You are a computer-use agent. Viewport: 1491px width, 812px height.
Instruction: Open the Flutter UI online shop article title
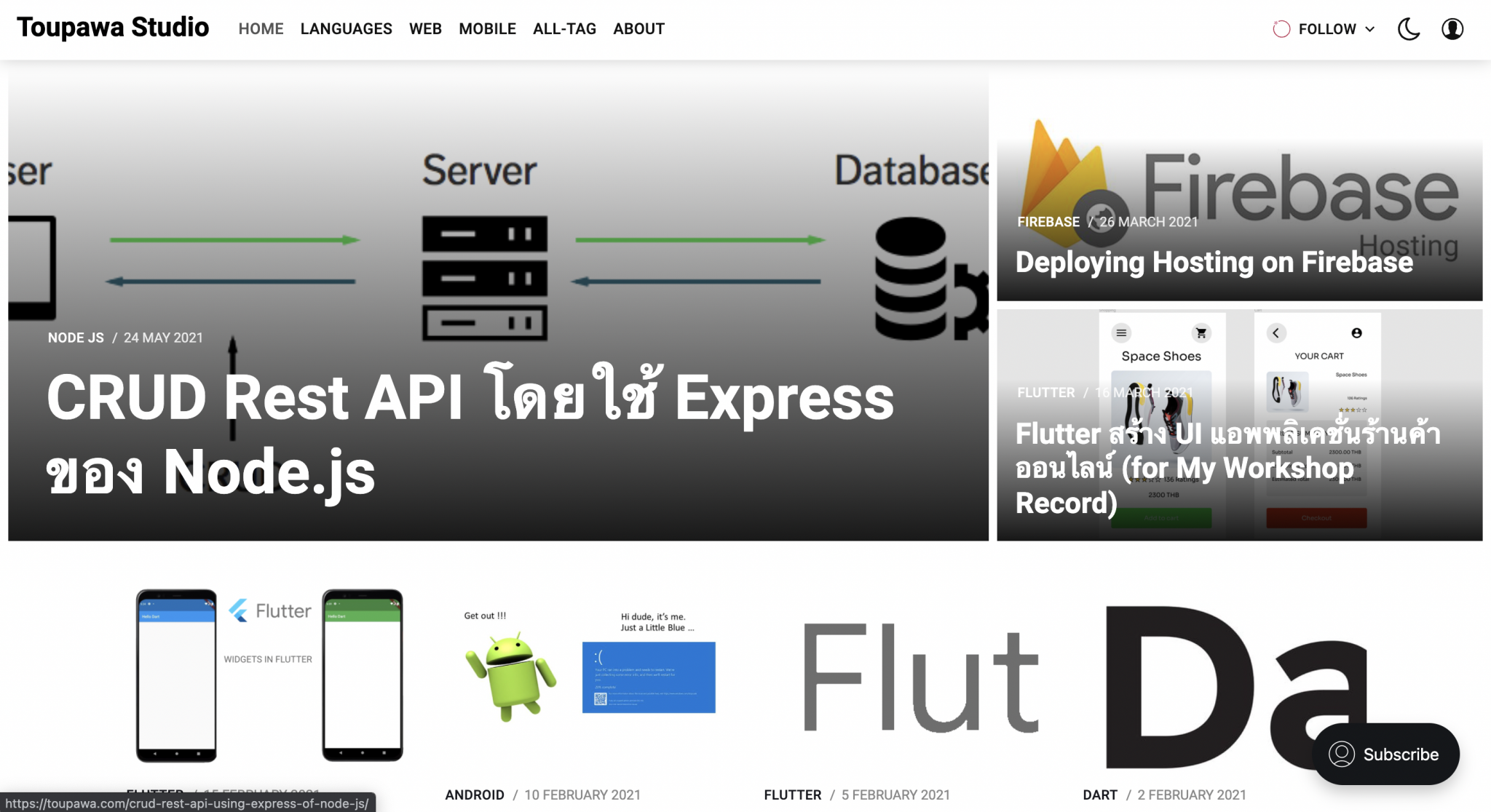click(x=1227, y=468)
